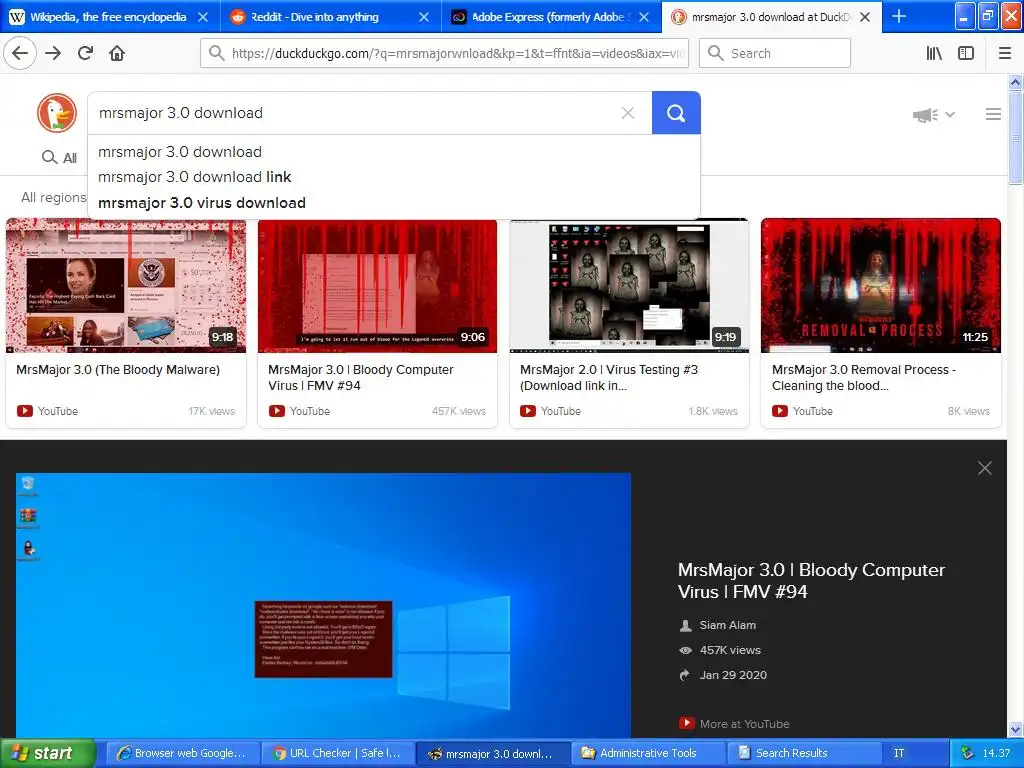
Task: Click YouTube icon under Removal Process card
Action: (x=780, y=411)
